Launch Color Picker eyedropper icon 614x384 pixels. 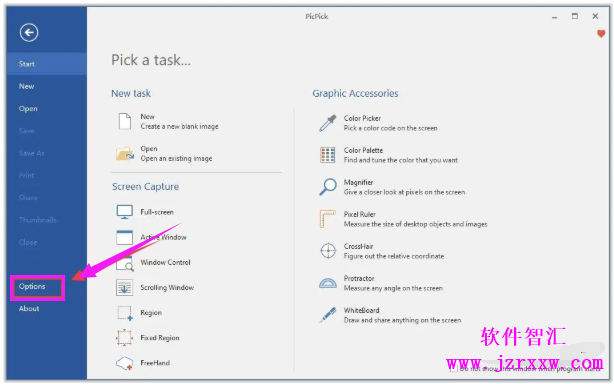[328, 123]
